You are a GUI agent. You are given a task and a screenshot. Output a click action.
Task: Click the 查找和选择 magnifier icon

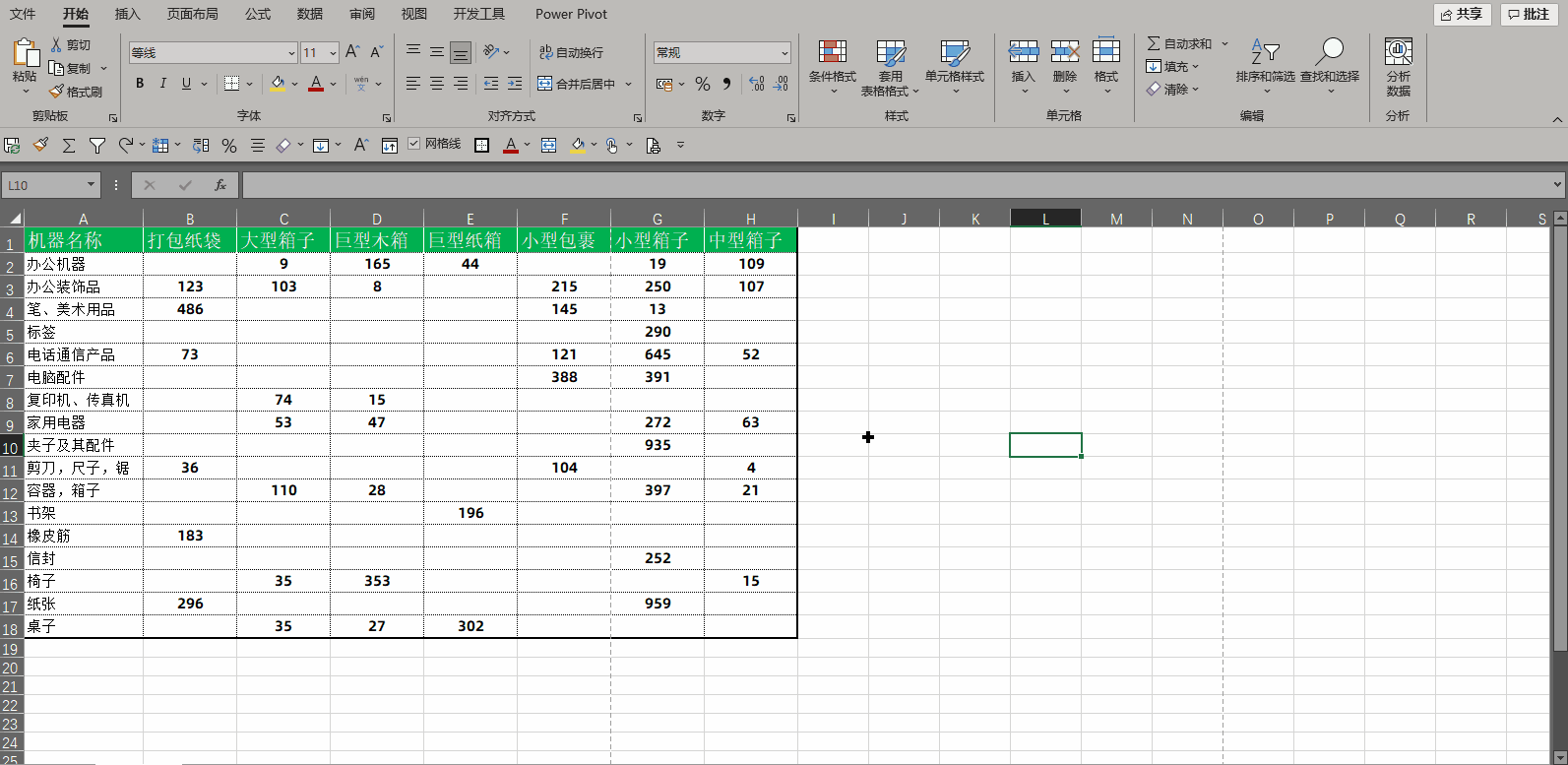pos(1330,51)
